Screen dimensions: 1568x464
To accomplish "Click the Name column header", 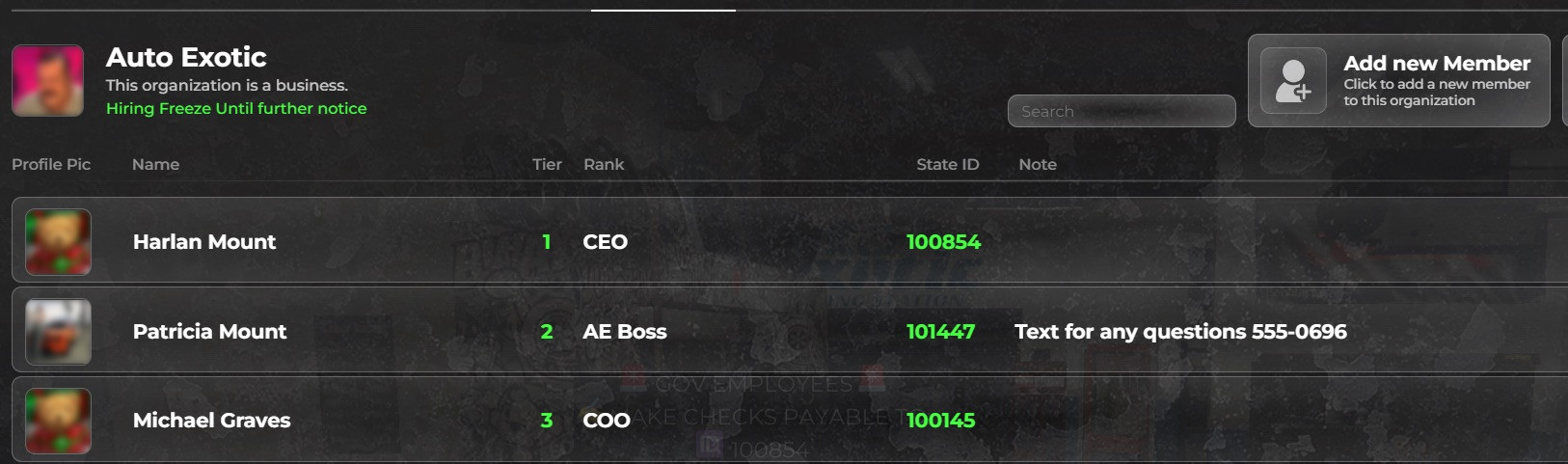I will (155, 164).
